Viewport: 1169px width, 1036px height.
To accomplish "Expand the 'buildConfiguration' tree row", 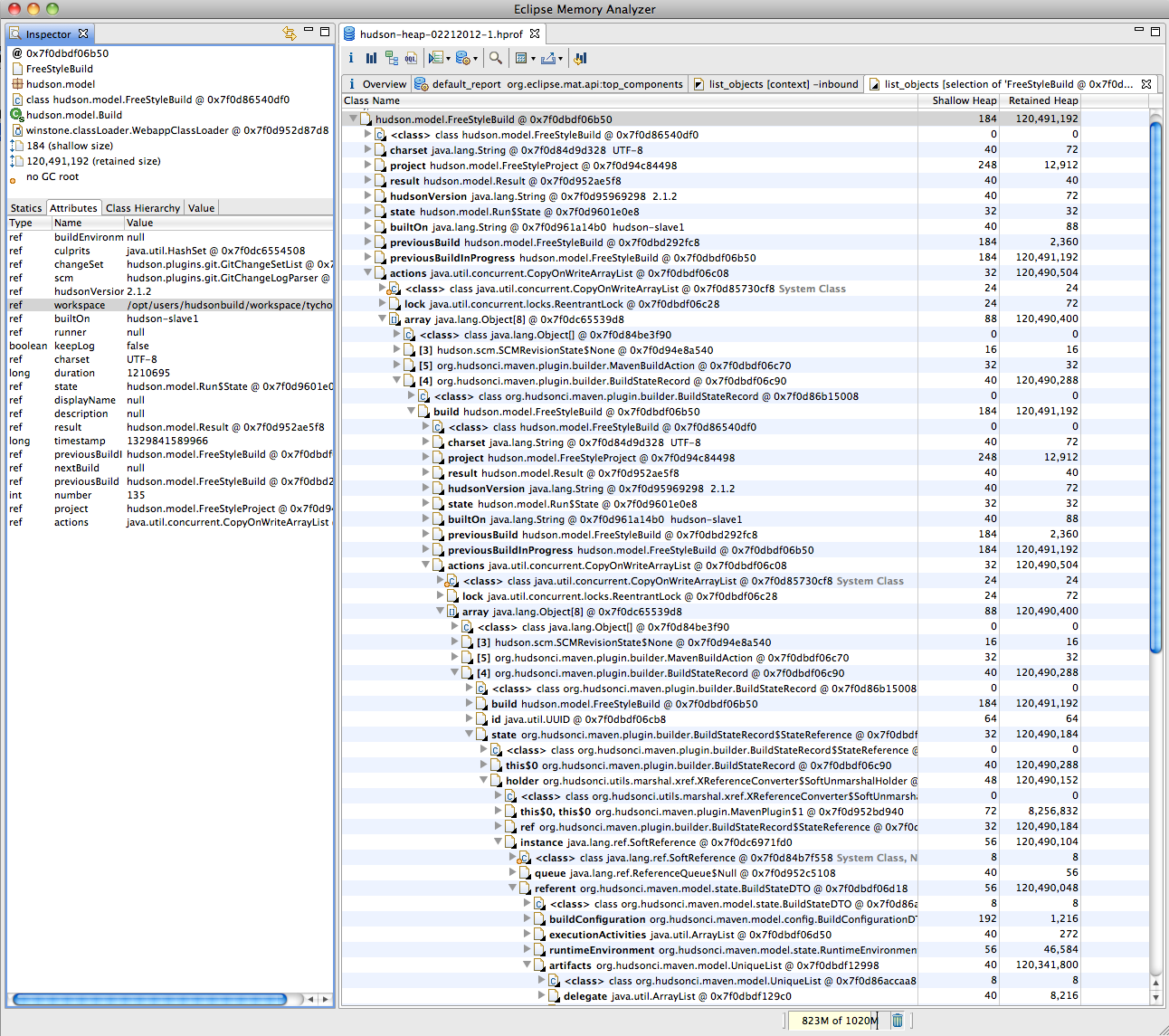I will pyautogui.click(x=527, y=918).
